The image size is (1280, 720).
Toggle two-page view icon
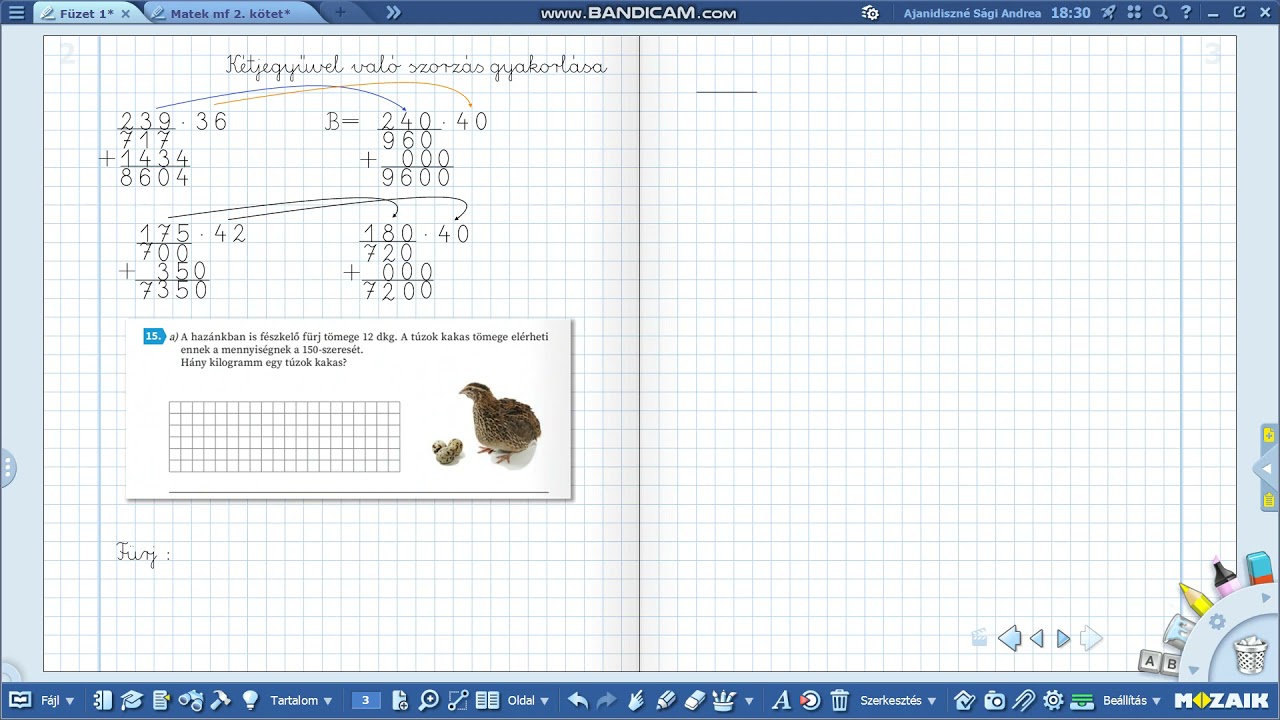coord(487,701)
